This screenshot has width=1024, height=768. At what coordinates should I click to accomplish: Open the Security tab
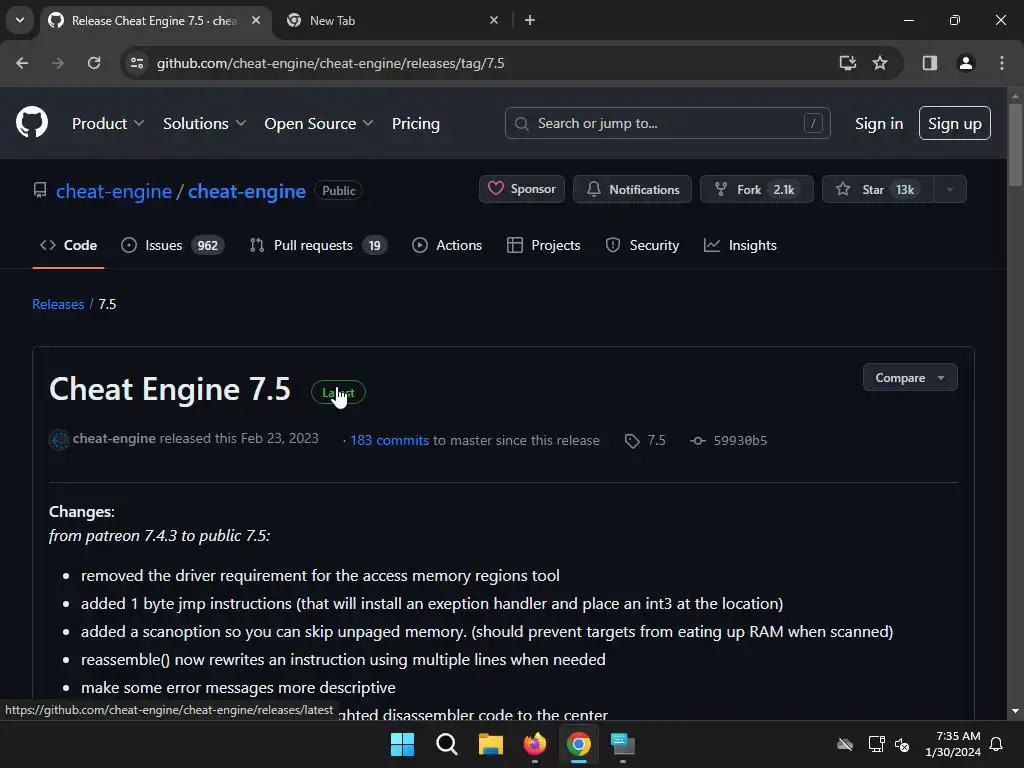click(643, 245)
